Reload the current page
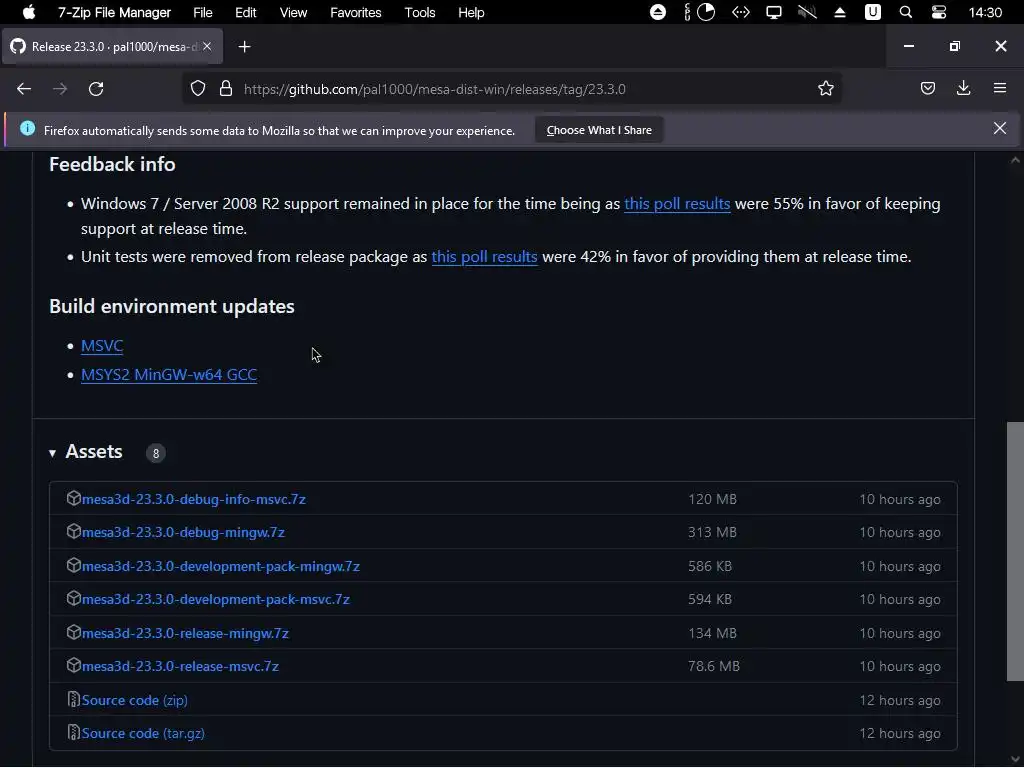 tap(96, 89)
